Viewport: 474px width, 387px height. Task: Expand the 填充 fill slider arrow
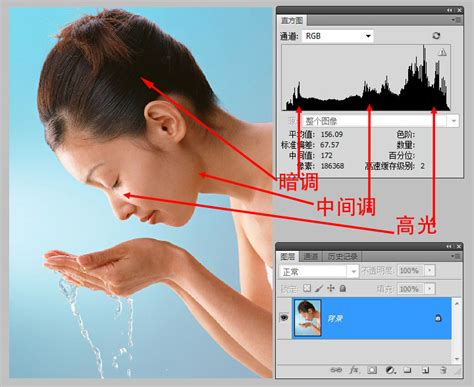tap(430, 288)
